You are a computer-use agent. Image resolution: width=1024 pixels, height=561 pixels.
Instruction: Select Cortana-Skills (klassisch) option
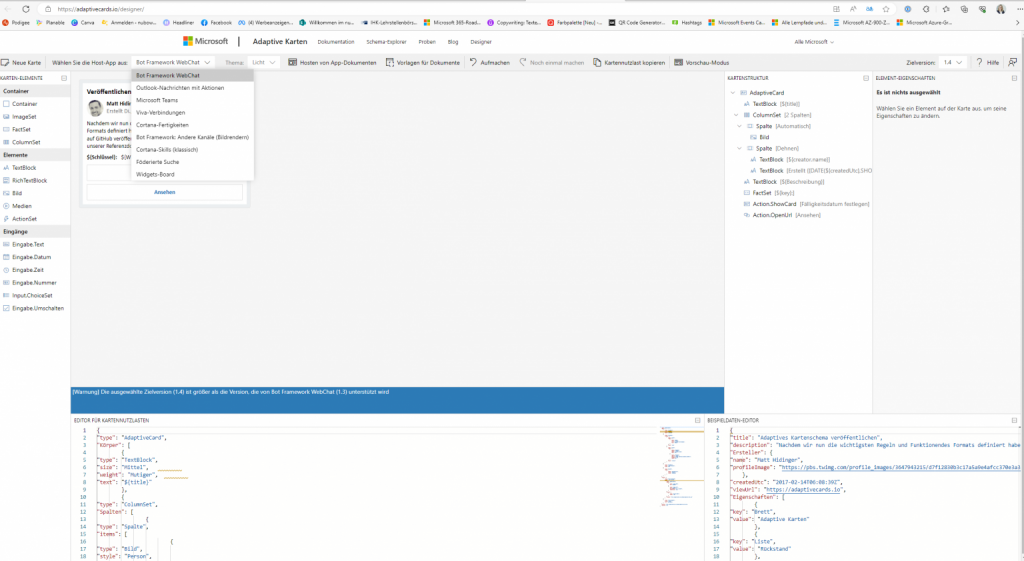tap(192, 150)
